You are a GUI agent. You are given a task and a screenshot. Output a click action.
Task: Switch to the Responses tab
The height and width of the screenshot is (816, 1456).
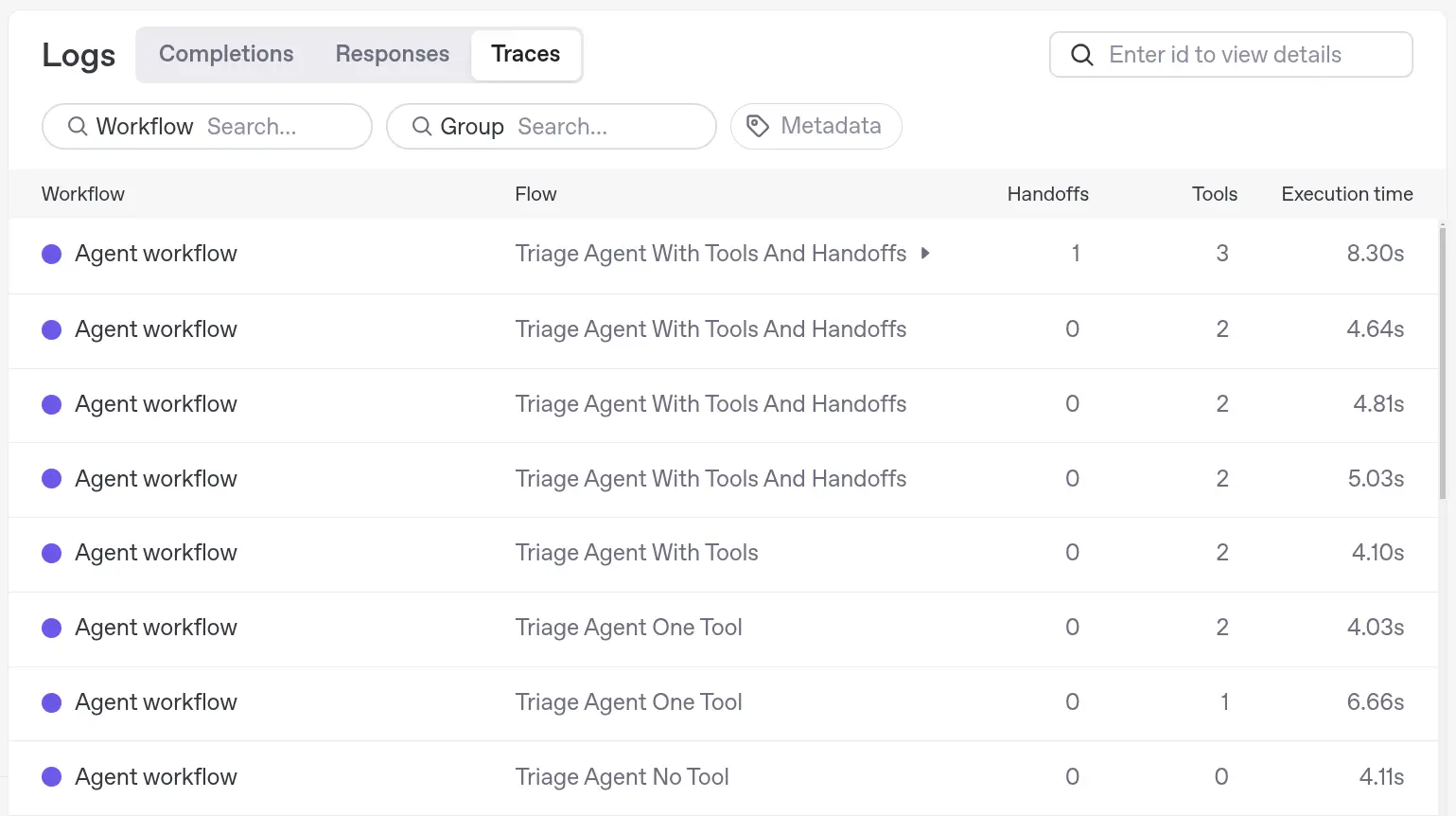[x=392, y=54]
